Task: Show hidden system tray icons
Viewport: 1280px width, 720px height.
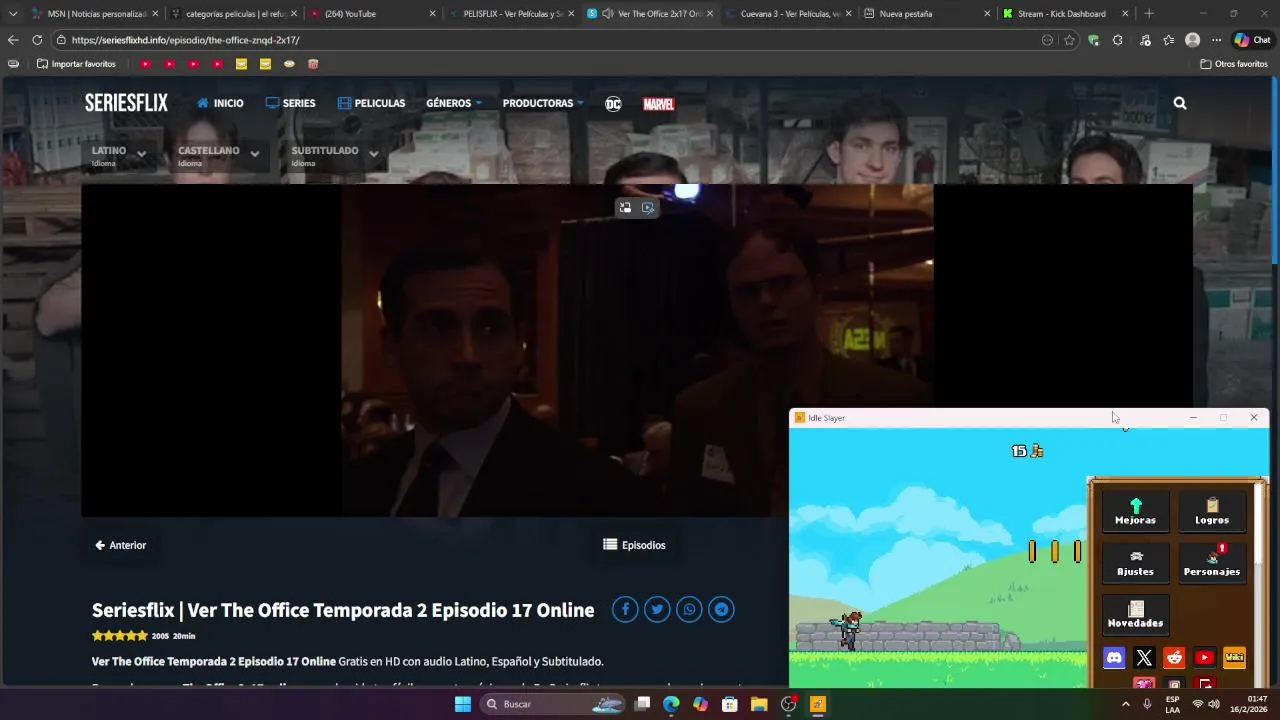Action: [1125, 704]
